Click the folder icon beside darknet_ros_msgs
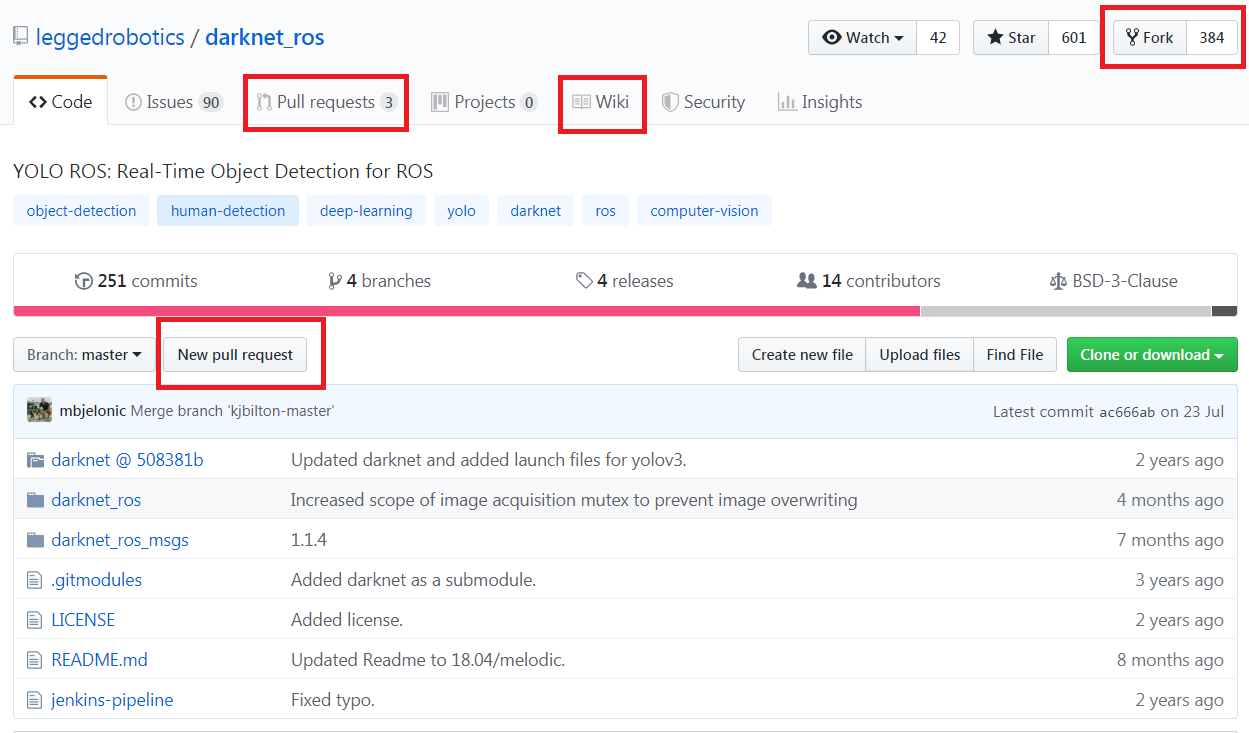The width and height of the screenshot is (1249, 733). [35, 540]
